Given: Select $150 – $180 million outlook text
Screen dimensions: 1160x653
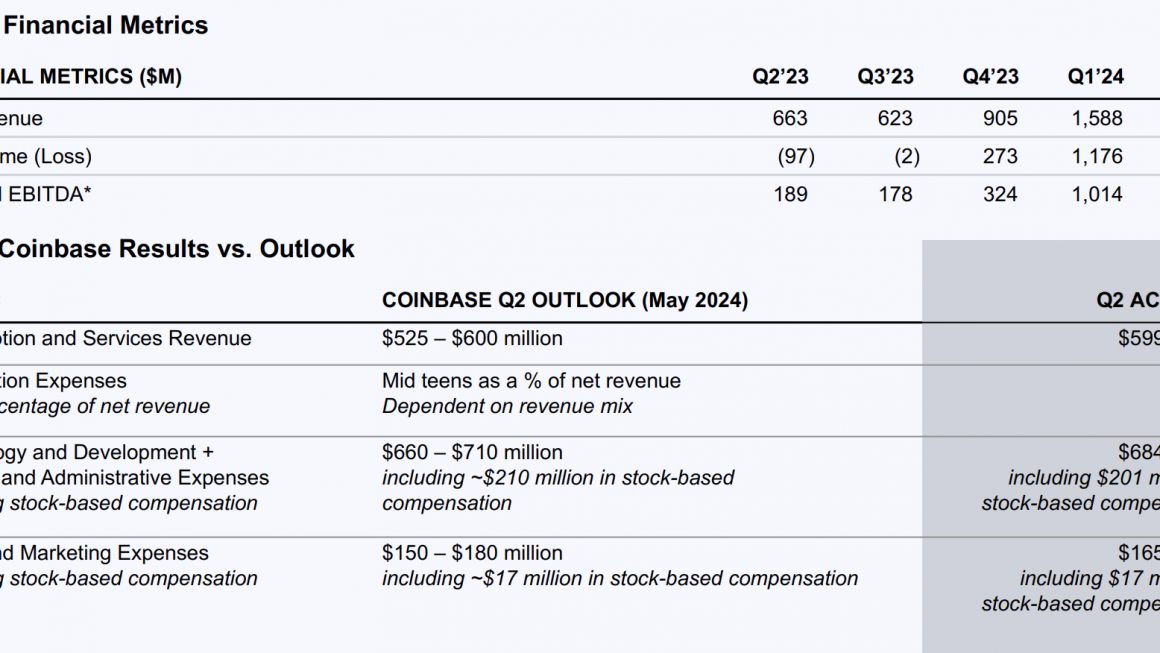Looking at the screenshot, I should 472,553.
